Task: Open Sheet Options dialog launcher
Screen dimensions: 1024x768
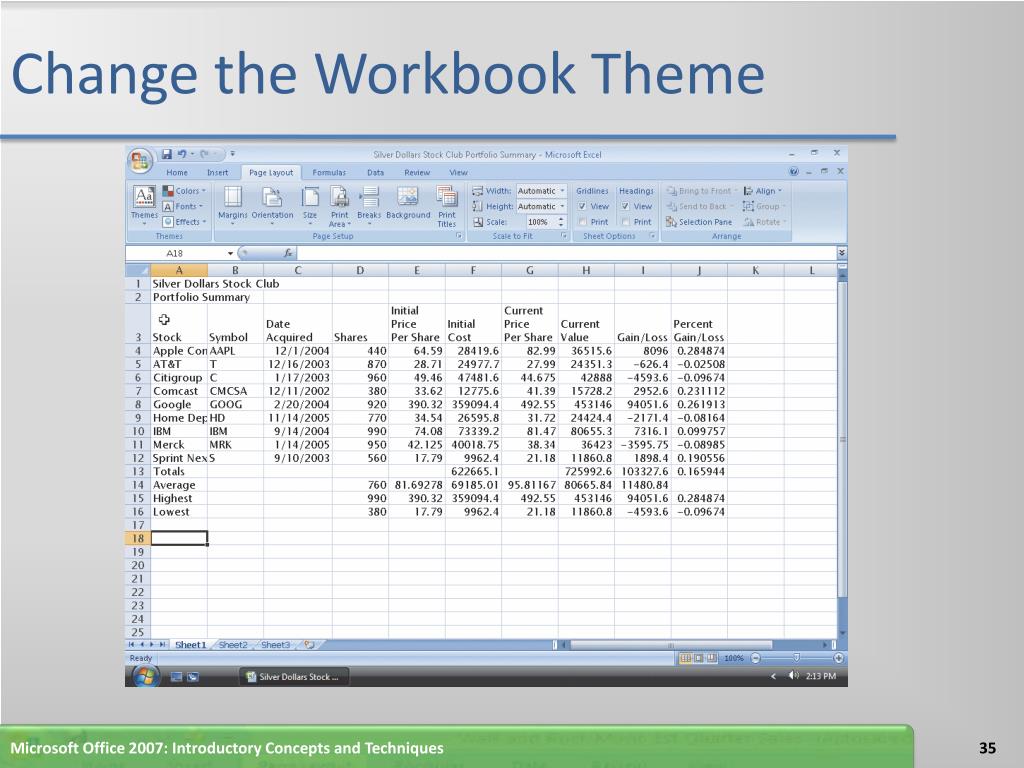Action: pyautogui.click(x=652, y=236)
